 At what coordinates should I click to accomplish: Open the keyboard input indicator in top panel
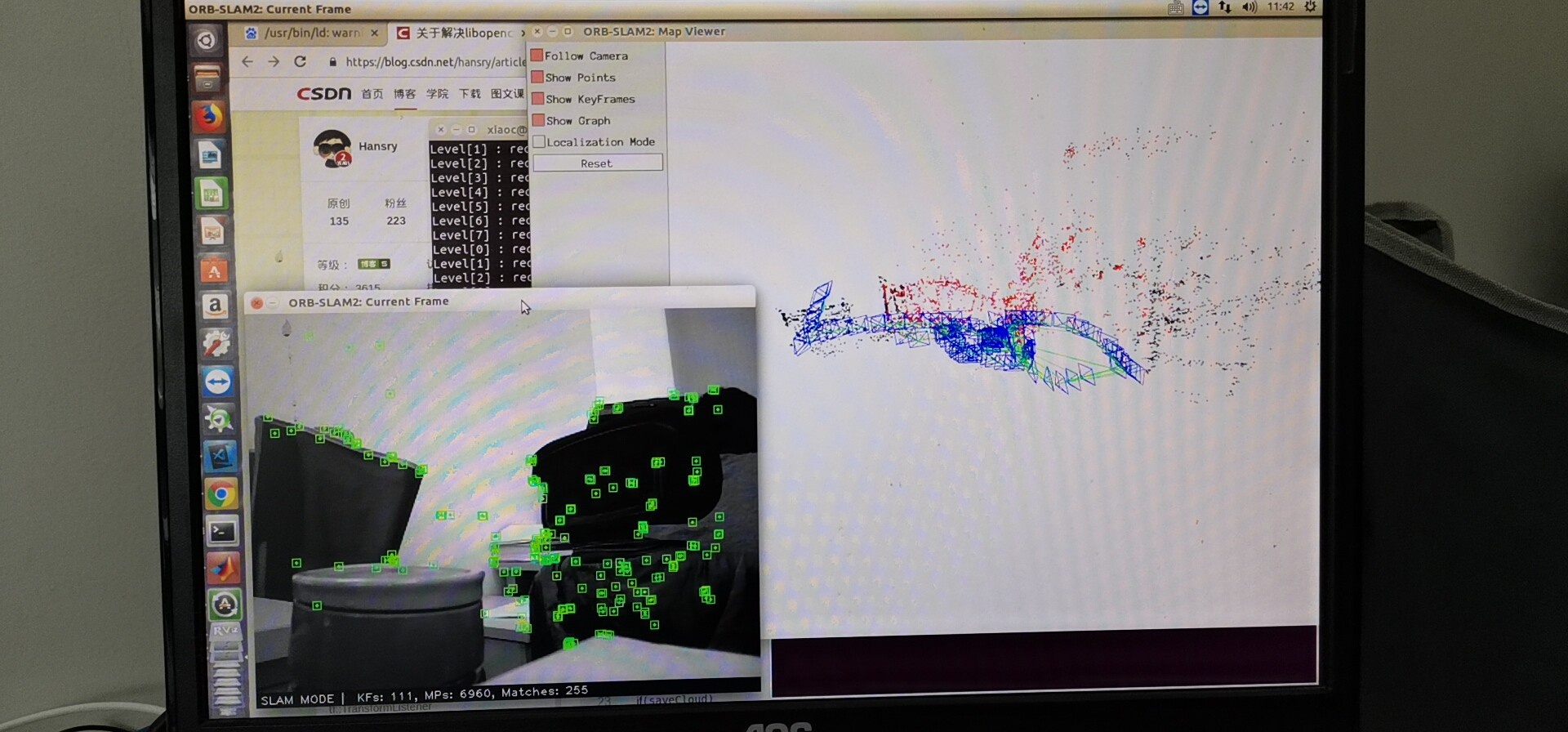(1175, 7)
